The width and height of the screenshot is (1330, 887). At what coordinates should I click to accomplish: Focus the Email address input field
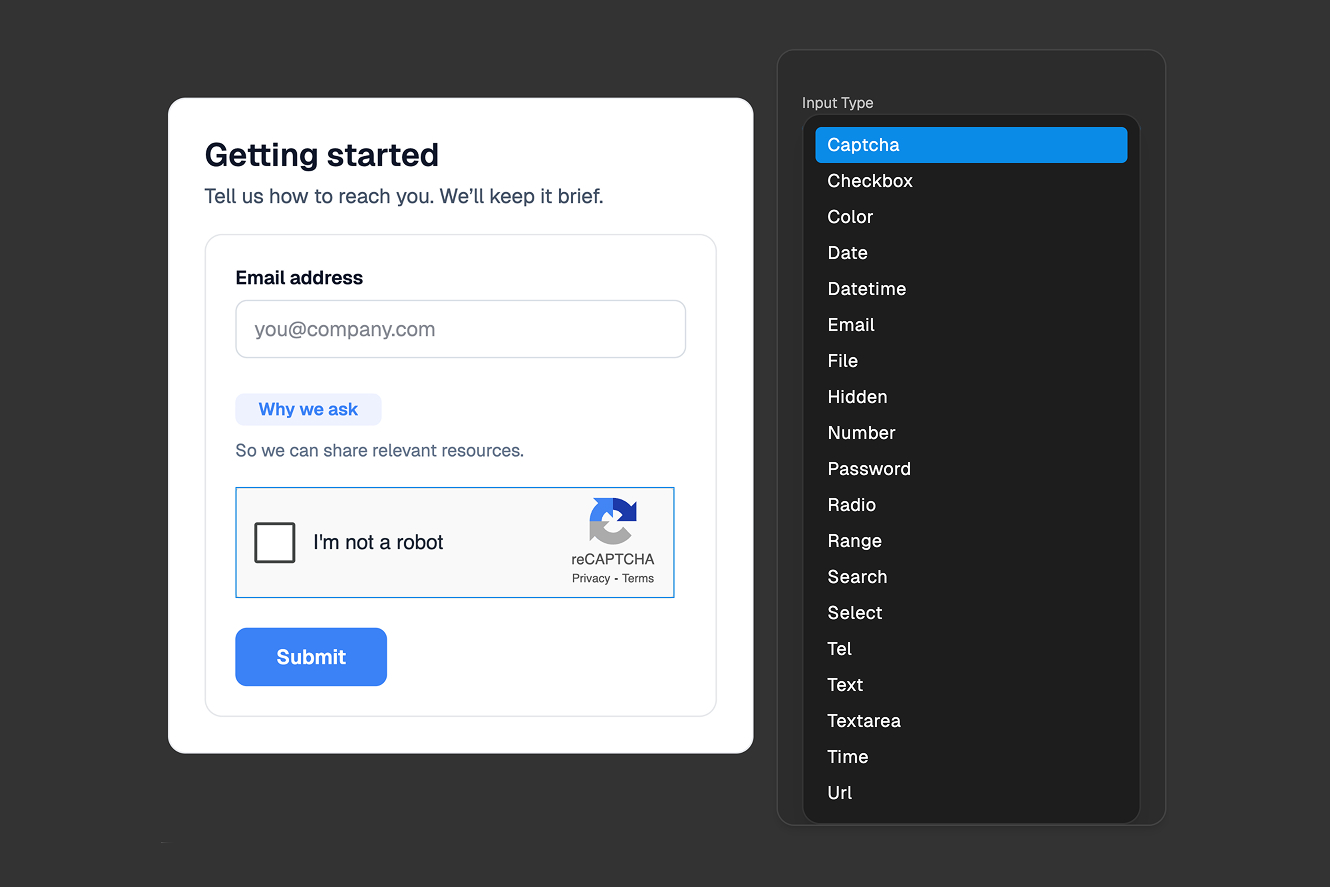click(x=461, y=329)
